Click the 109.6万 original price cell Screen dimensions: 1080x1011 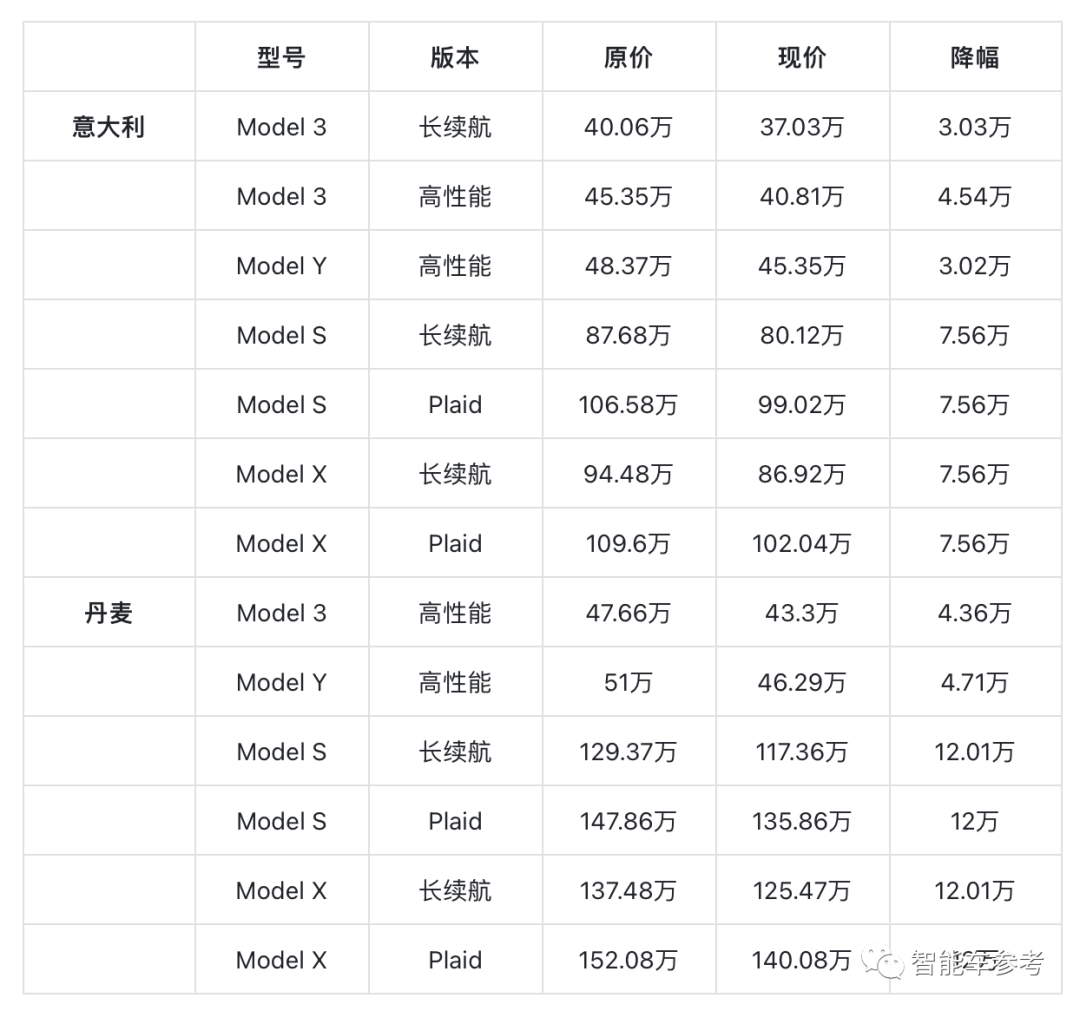(x=628, y=544)
